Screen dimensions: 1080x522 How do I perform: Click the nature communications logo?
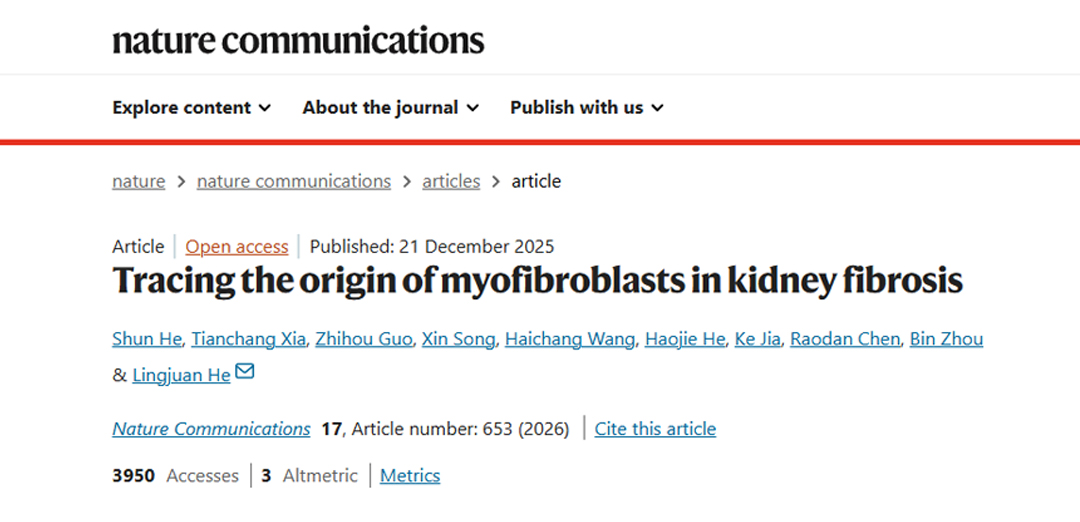tap(298, 40)
